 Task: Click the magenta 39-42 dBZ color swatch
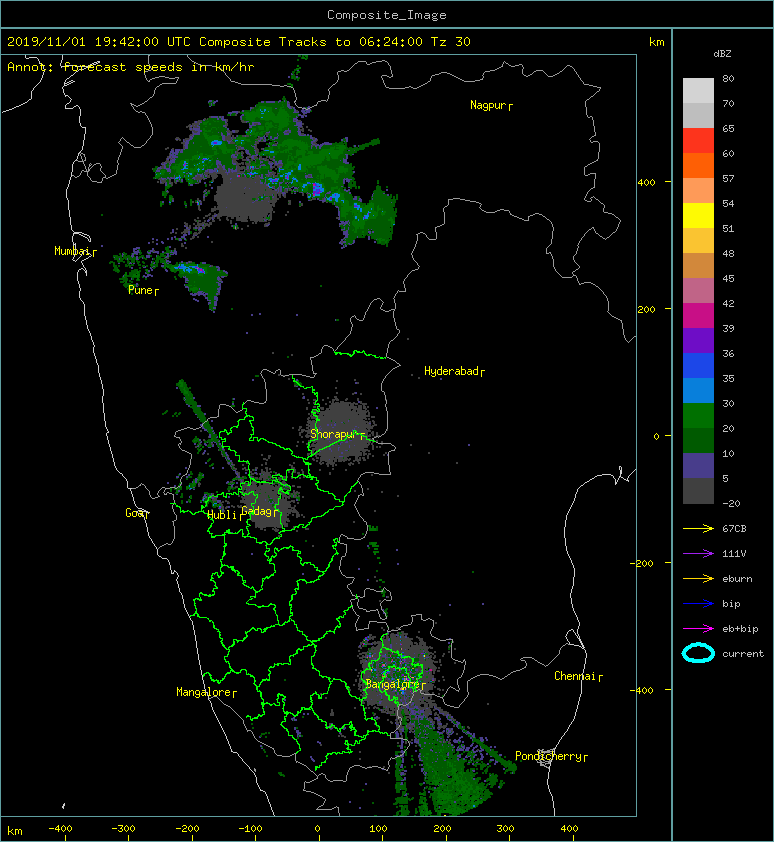click(698, 316)
